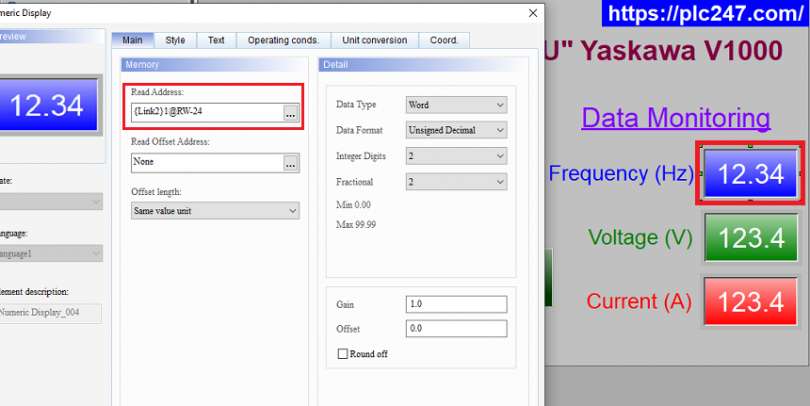Viewport: 810px width, 406px height.
Task: Click the Gain value field
Action: pyautogui.click(x=456, y=304)
